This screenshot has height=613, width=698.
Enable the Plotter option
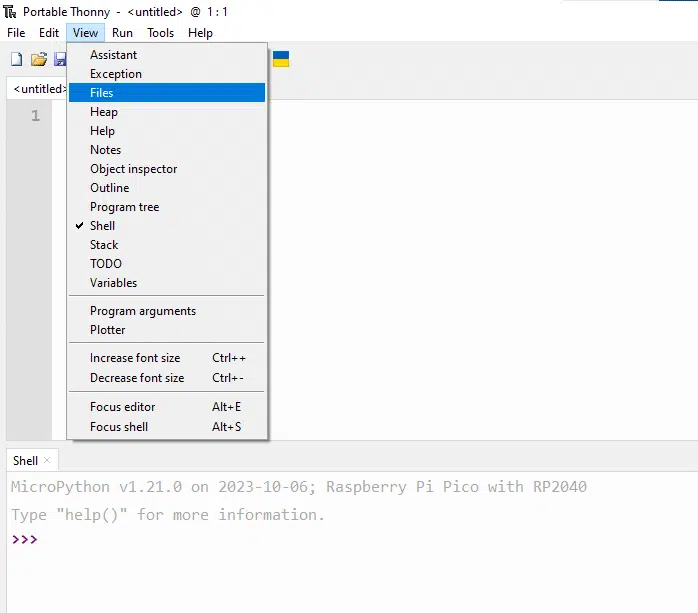167,330
